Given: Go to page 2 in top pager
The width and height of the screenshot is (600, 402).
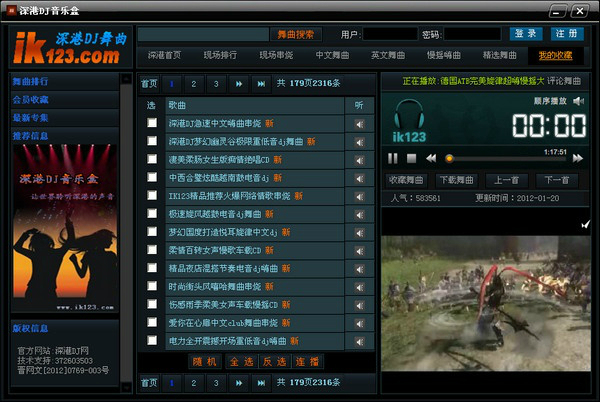Looking at the screenshot, I should (194, 84).
